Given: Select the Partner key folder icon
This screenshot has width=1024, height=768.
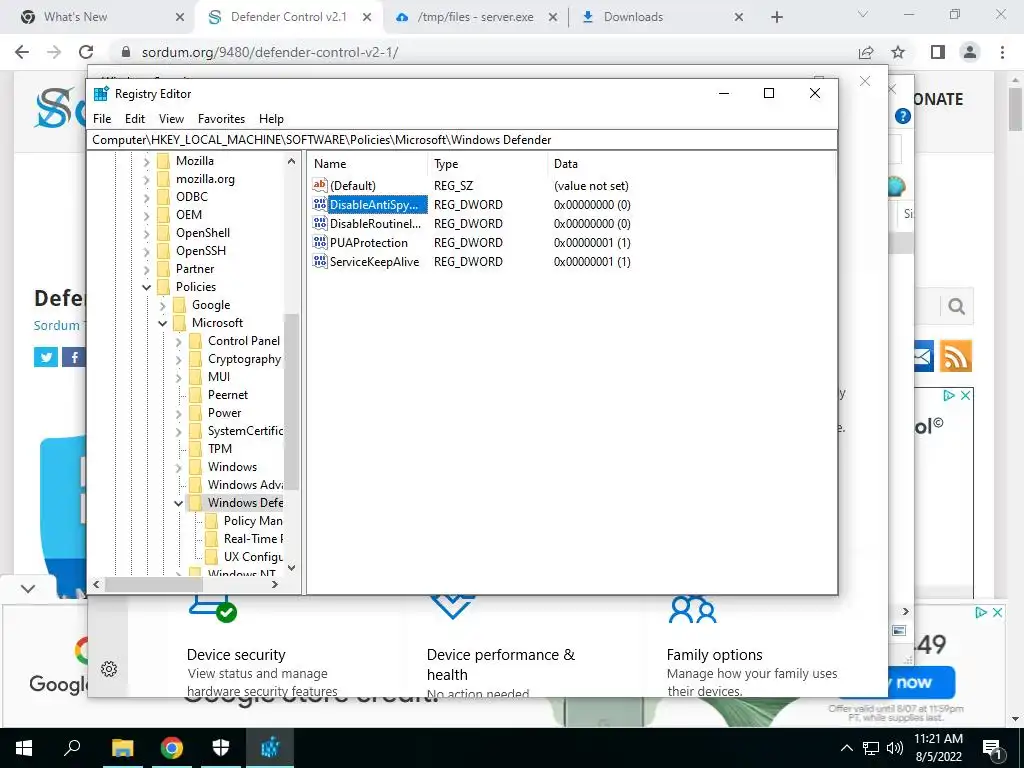Looking at the screenshot, I should click(163, 269).
